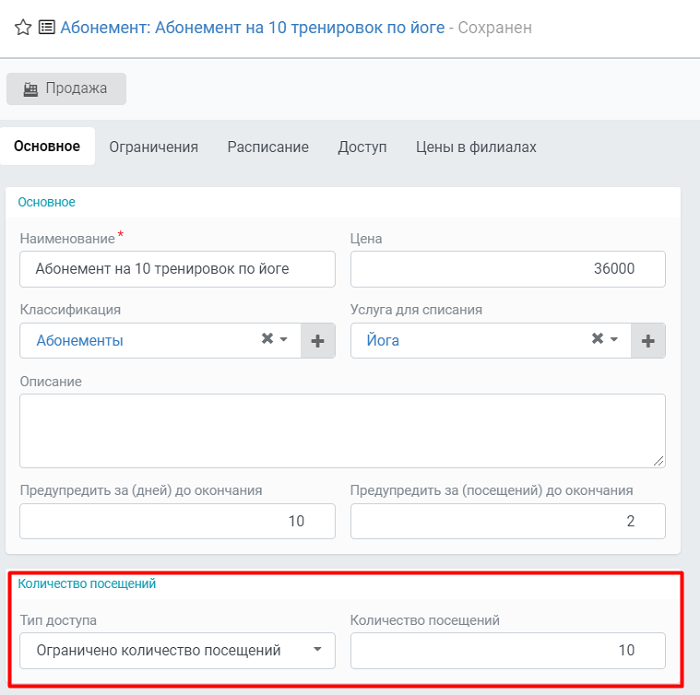Focus the Предупредить за (дней) field
The image size is (700, 695).
coord(177,521)
